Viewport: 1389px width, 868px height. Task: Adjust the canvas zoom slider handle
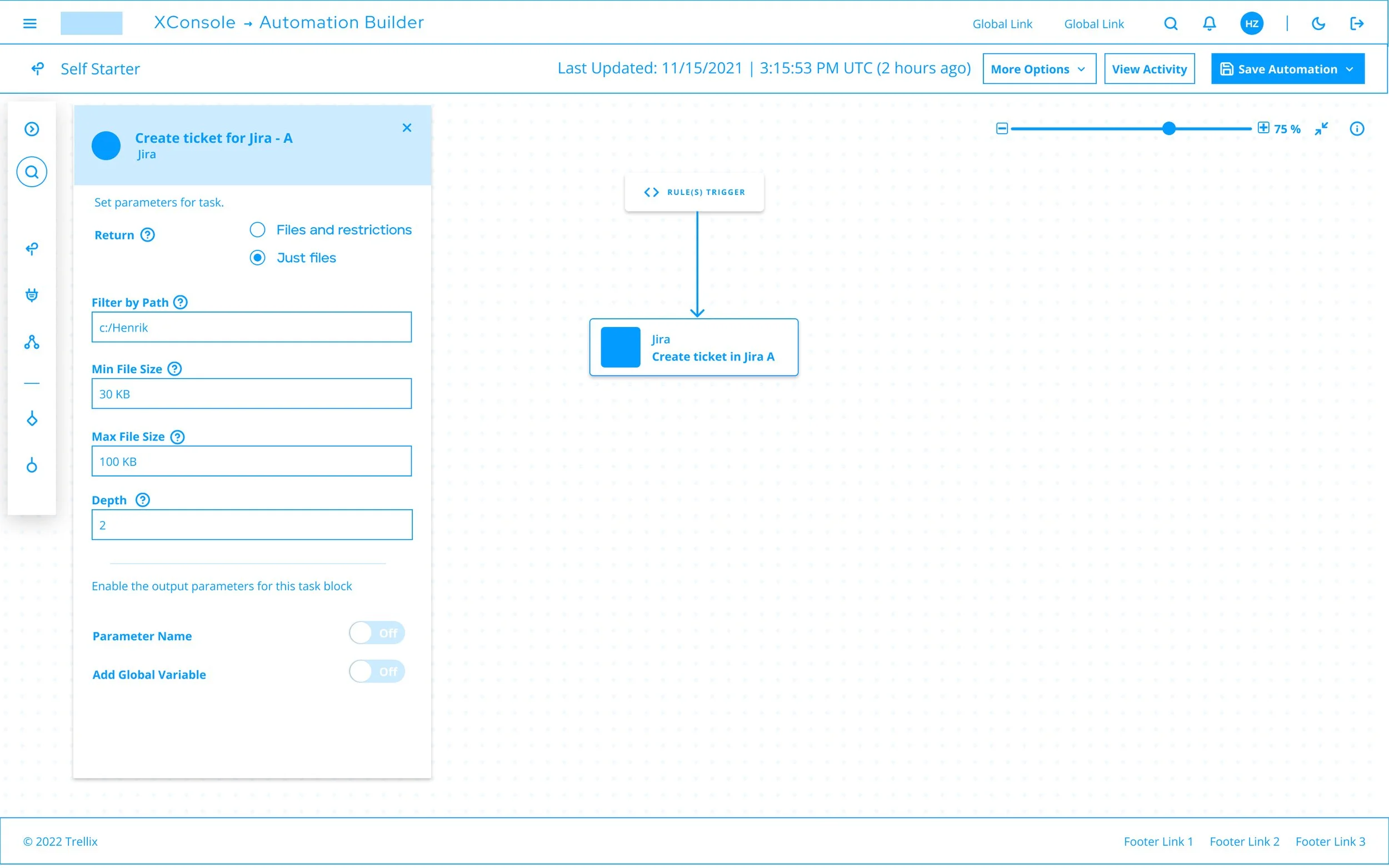click(1168, 129)
